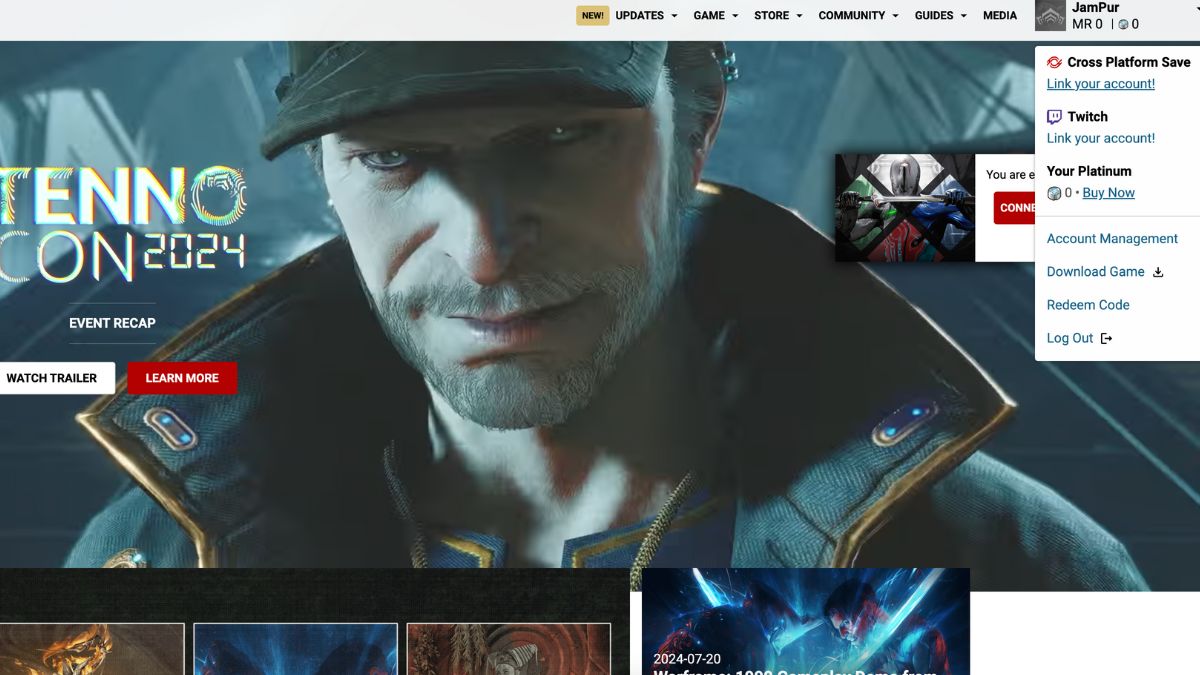
Task: Click the JamPur profile avatar icon
Action: click(x=1050, y=16)
